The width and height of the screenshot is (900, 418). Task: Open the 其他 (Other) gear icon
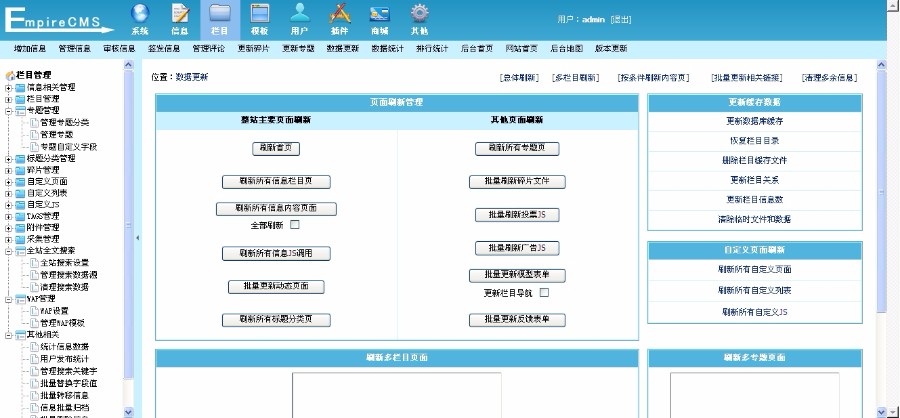point(420,14)
